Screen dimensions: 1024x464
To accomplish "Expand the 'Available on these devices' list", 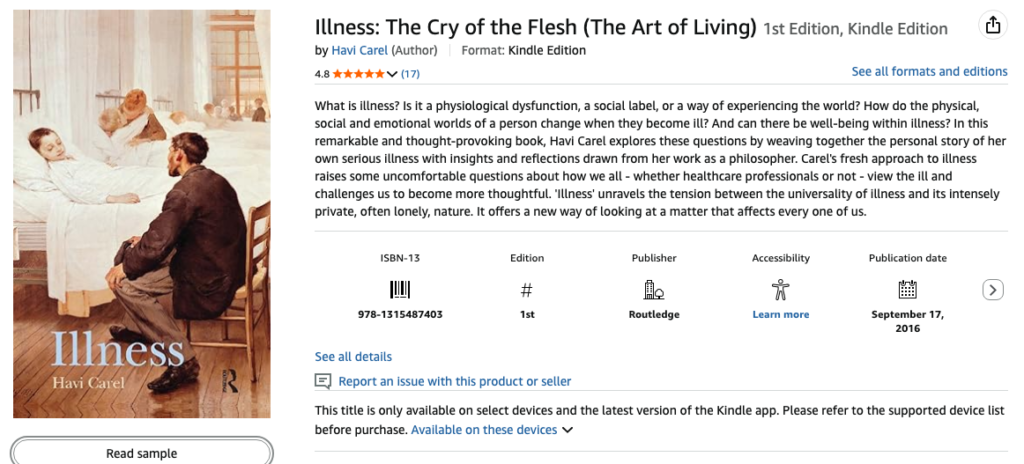I will [x=568, y=430].
